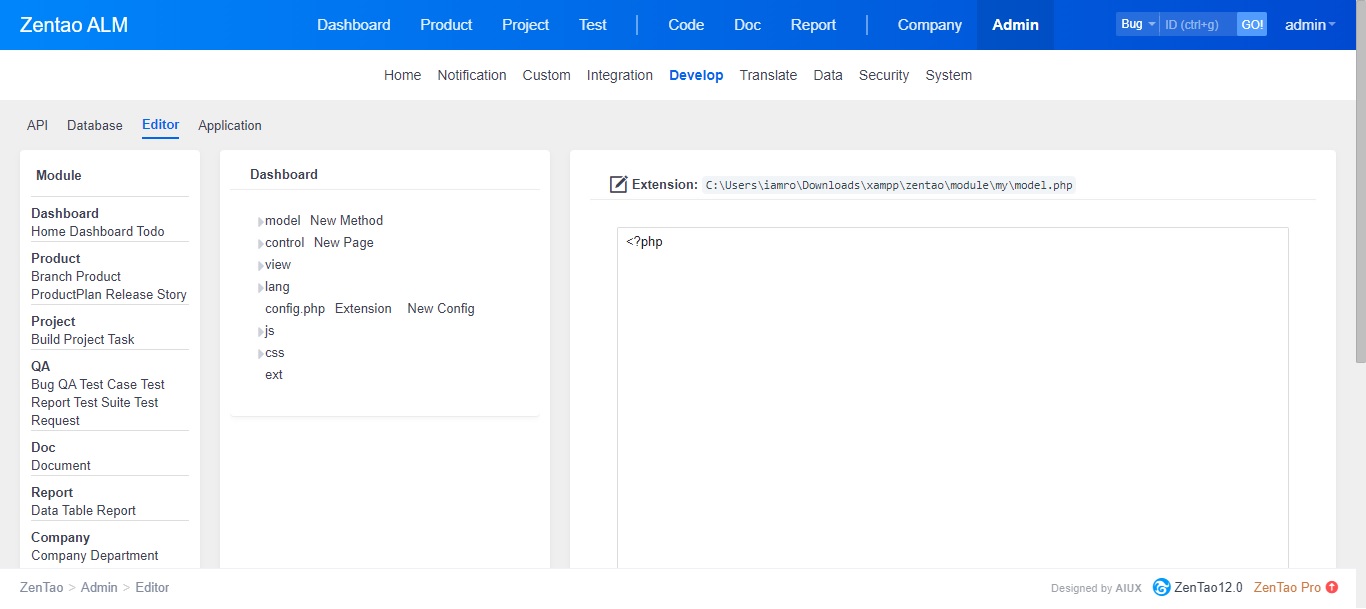
Task: Expand the js folder arrow
Action: 261,331
